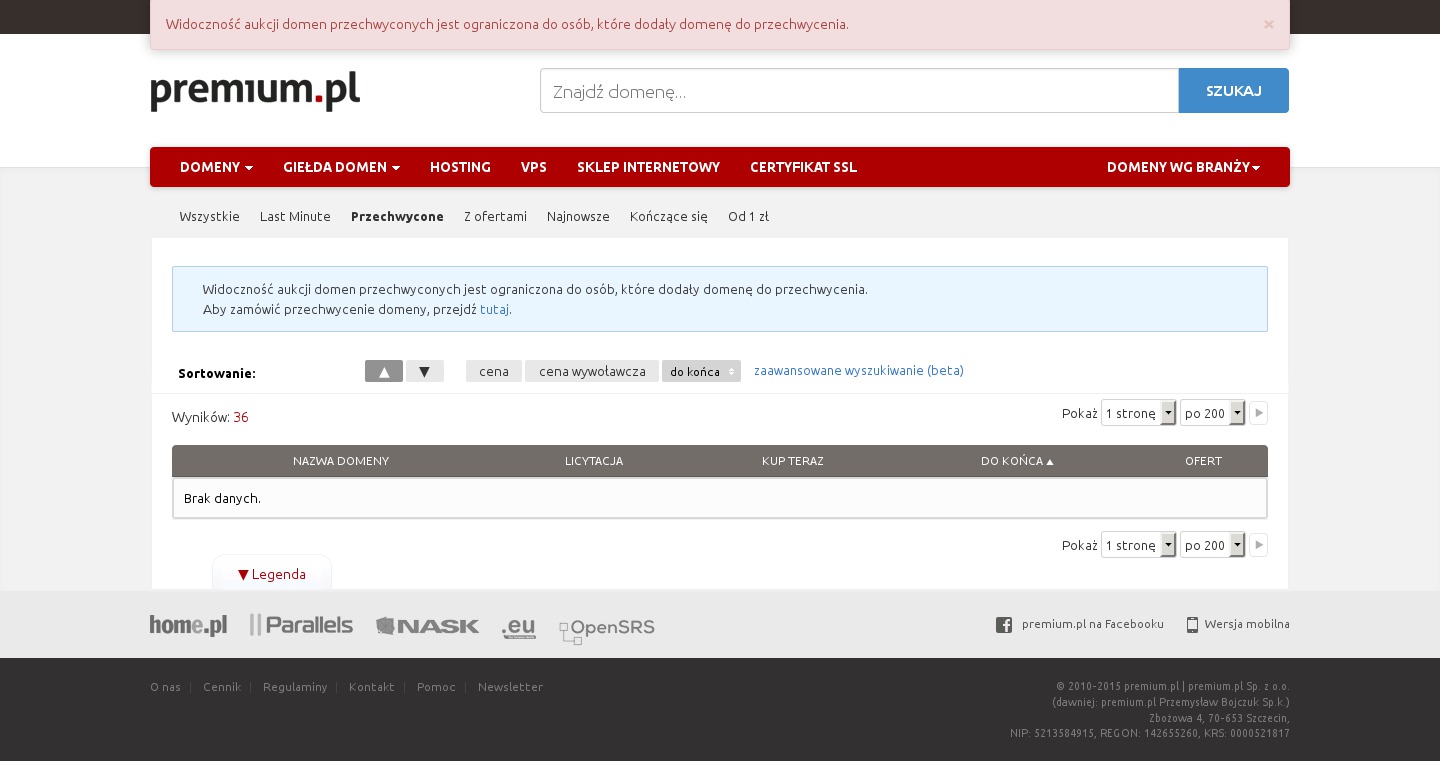Open the Domeny dropdown menu
The height and width of the screenshot is (783, 1440).
(216, 167)
